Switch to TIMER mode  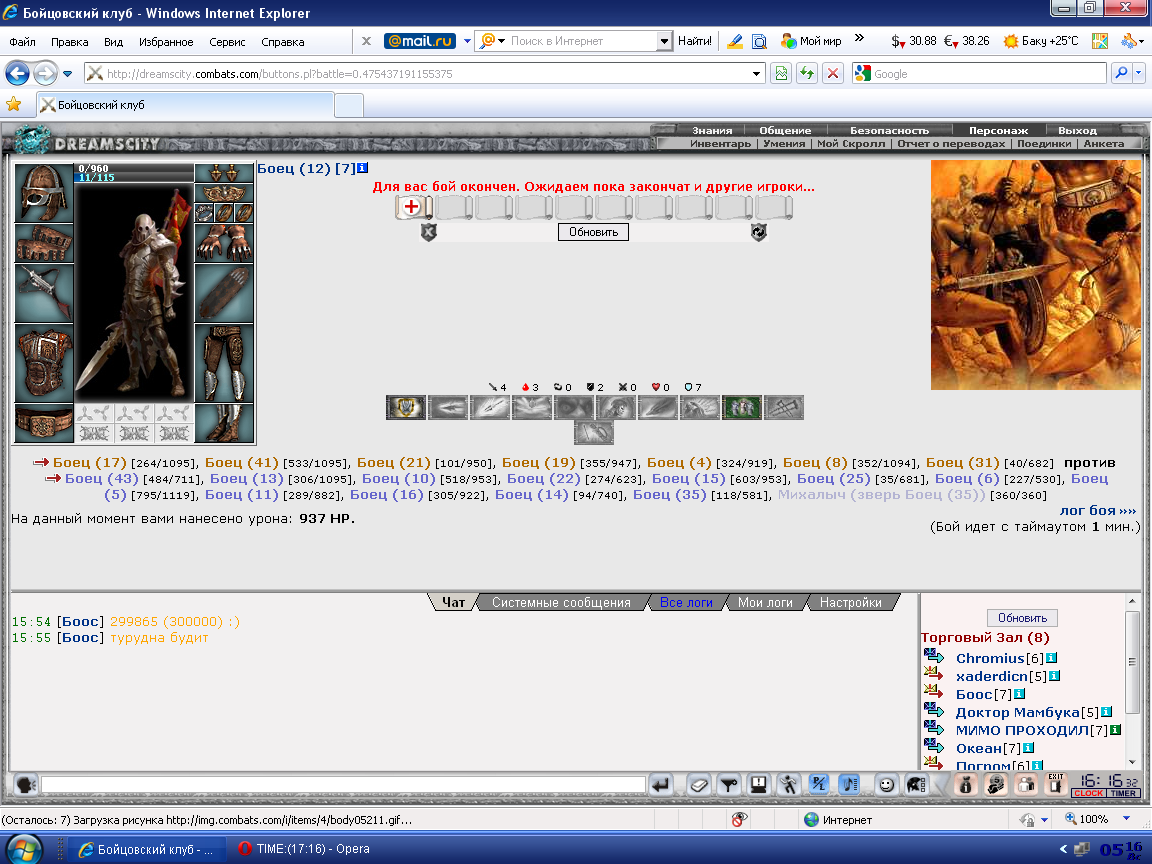tap(1123, 793)
